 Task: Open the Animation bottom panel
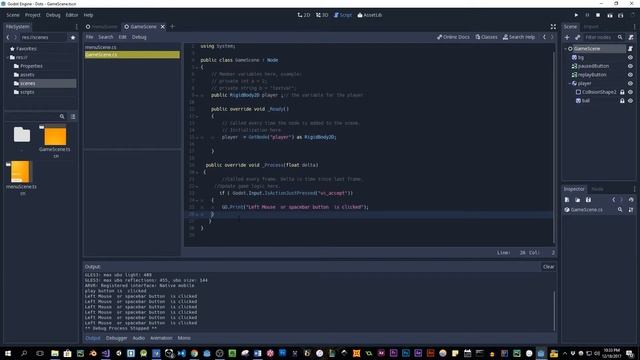coord(161,338)
